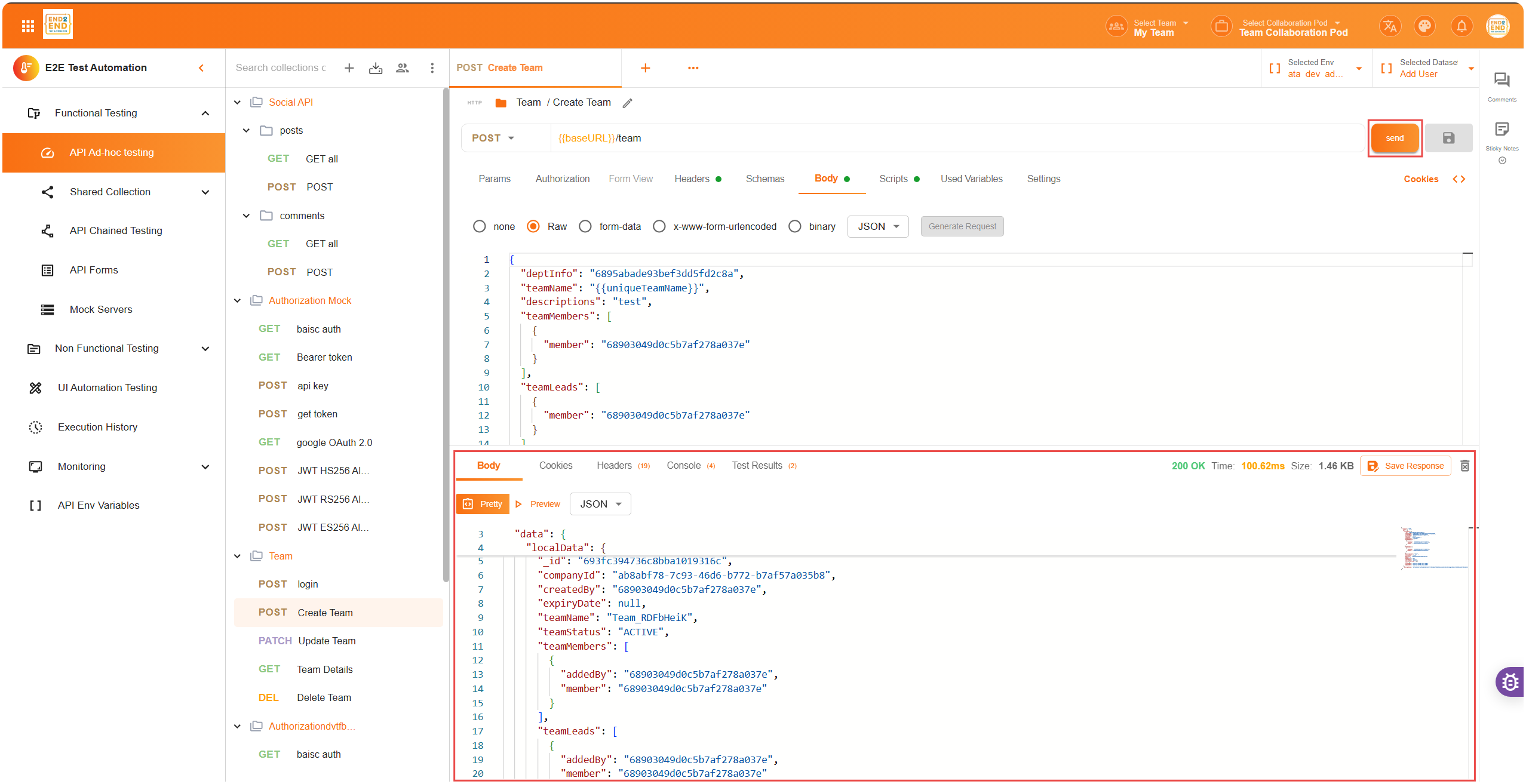Open the POST method dropdown
The width and height of the screenshot is (1526, 784).
[x=493, y=138]
